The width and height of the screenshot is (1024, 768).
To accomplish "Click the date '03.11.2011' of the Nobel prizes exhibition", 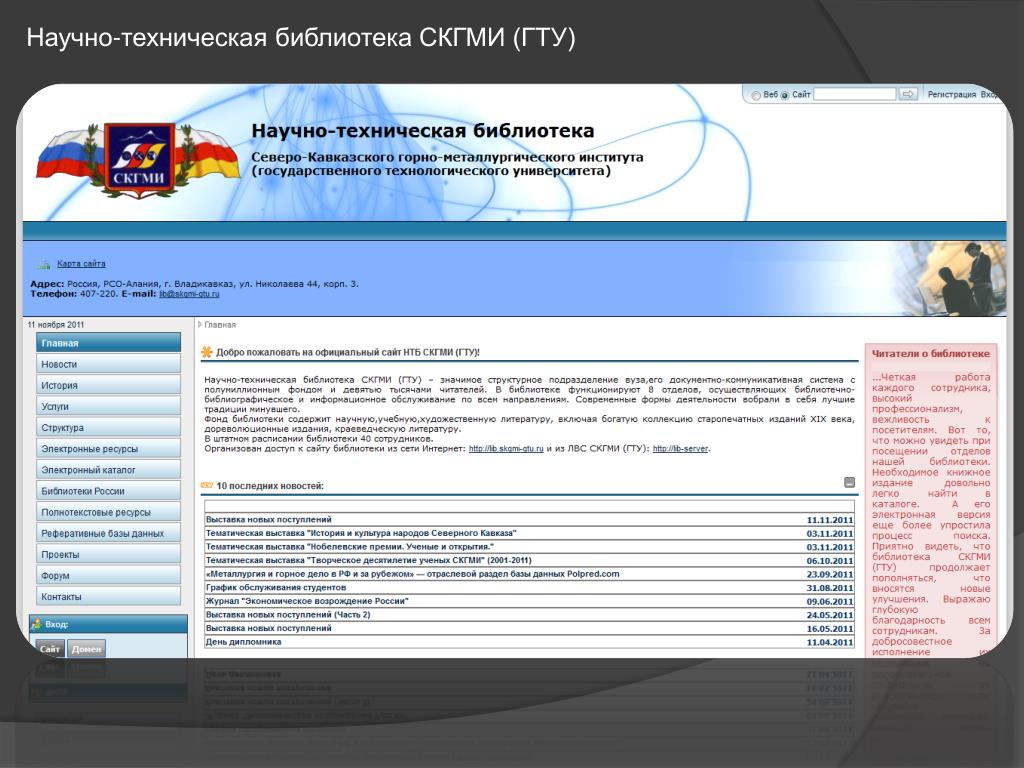I will (829, 547).
